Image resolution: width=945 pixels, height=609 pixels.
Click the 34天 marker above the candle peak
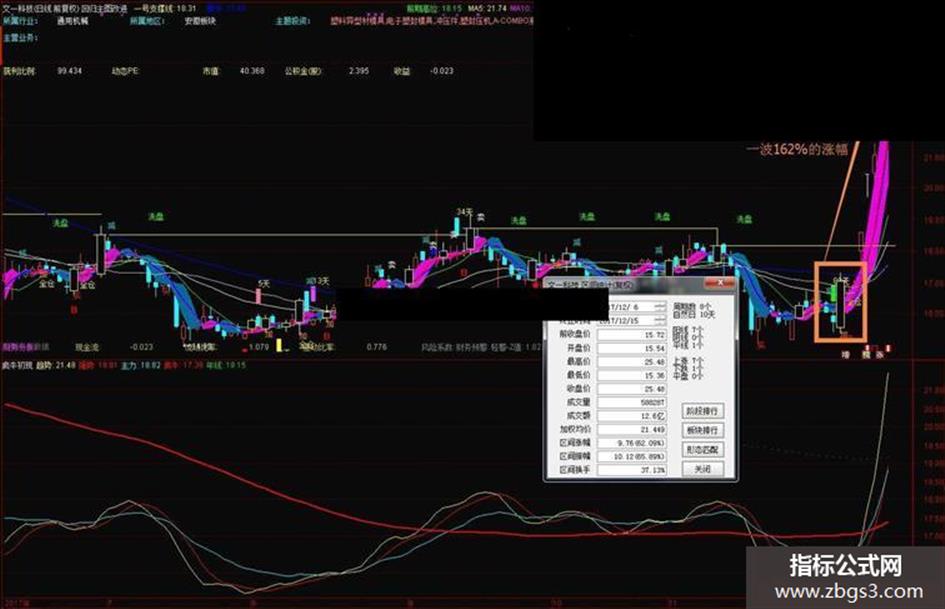point(464,212)
